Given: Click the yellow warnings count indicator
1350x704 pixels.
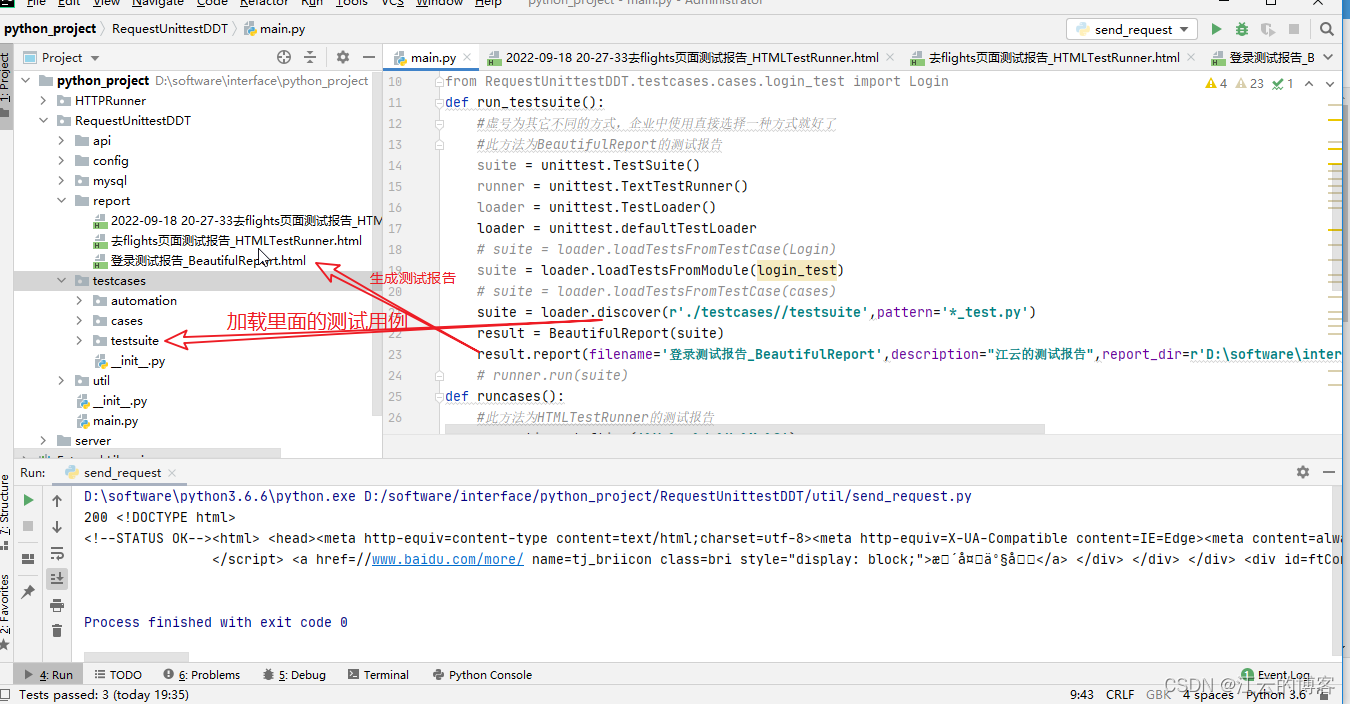Looking at the screenshot, I should [1217, 84].
